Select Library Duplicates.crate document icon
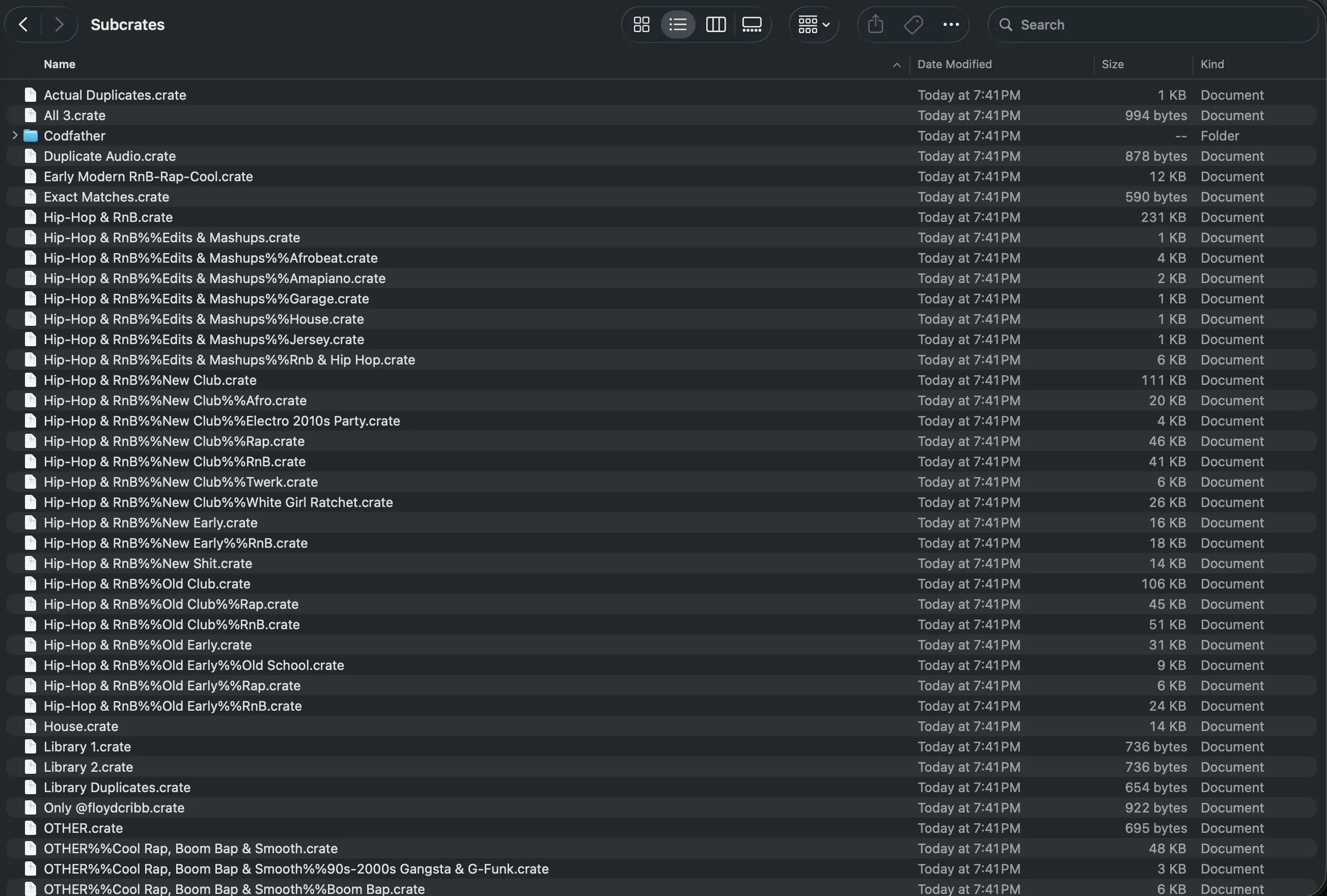 coord(30,787)
